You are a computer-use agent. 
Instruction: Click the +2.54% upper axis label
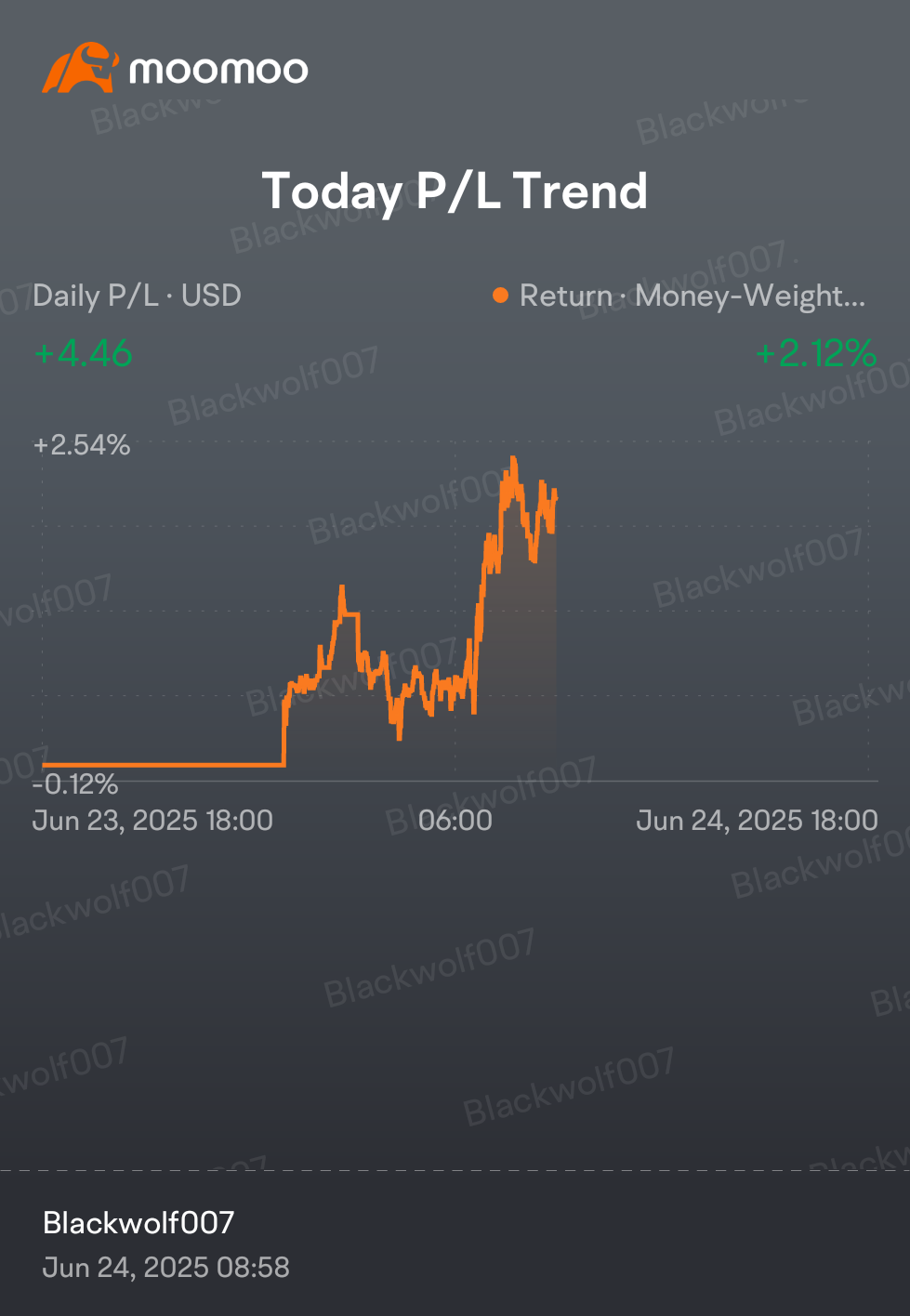[x=82, y=445]
